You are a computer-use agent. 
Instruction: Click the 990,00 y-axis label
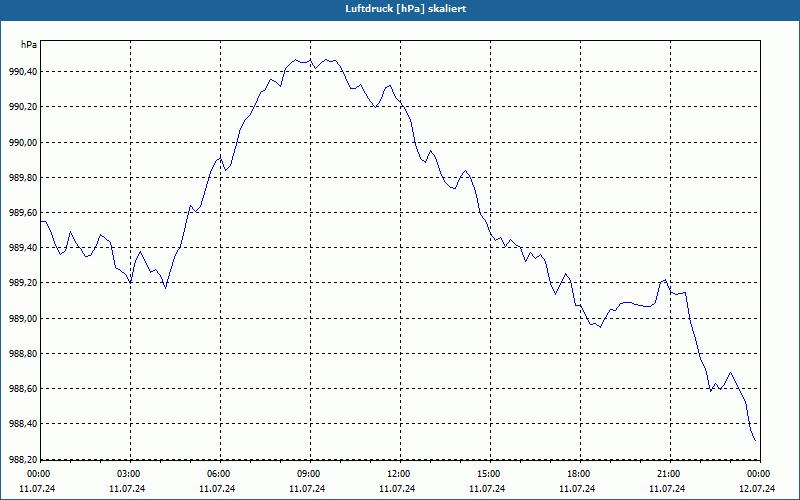(23, 142)
